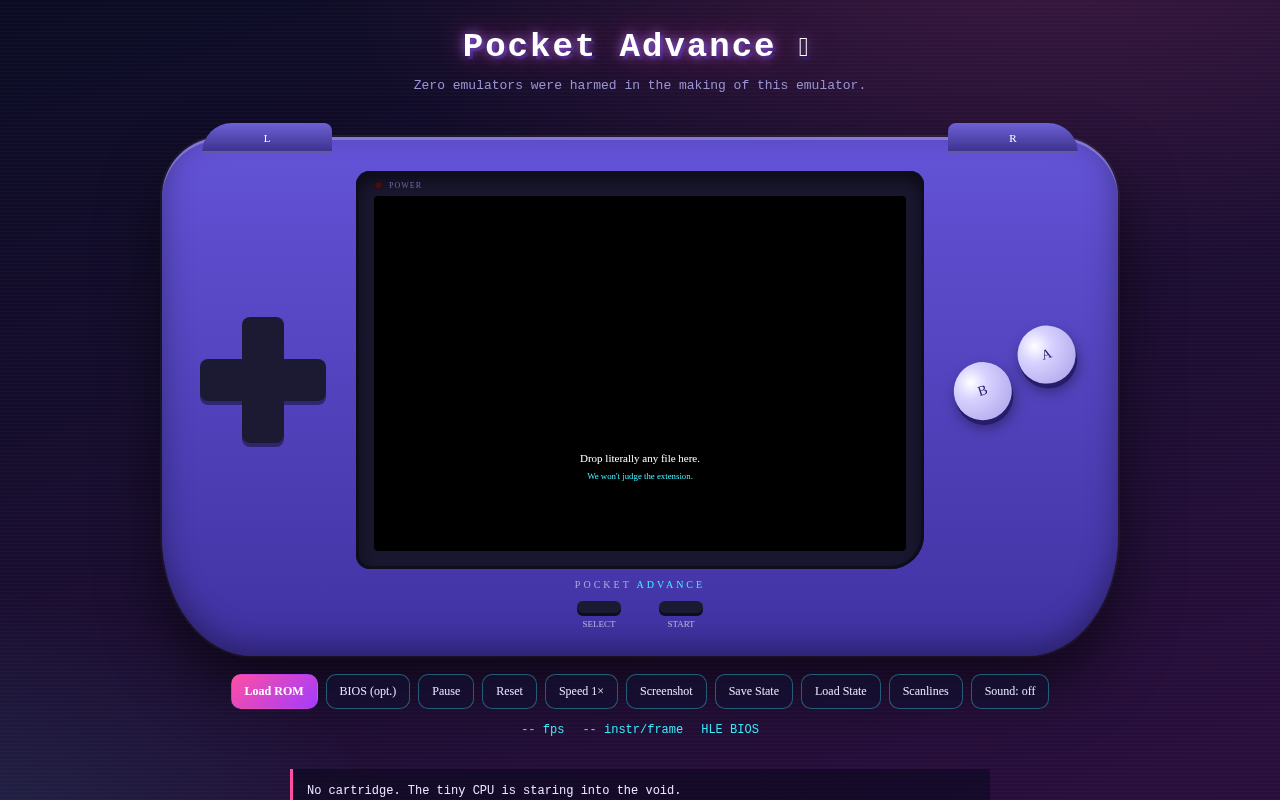
Task: Push the START pill button
Action: click(x=681, y=607)
